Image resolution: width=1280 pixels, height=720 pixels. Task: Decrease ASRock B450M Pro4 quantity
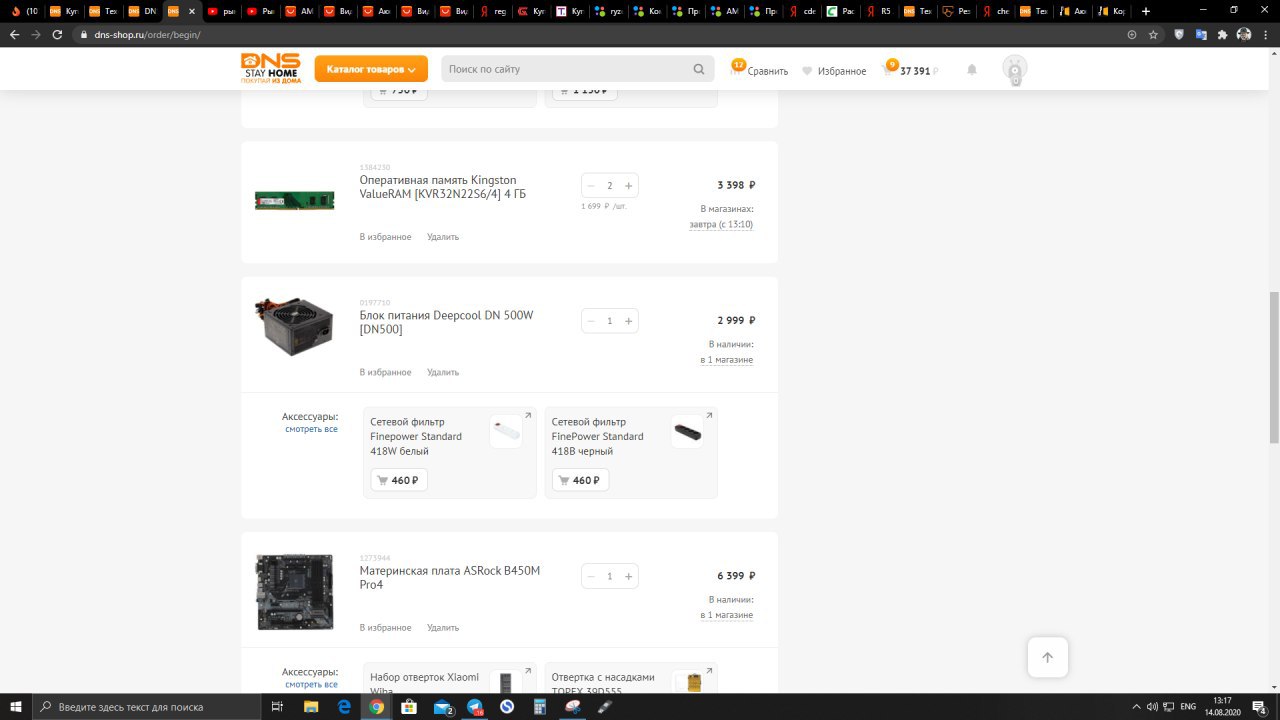tap(591, 576)
